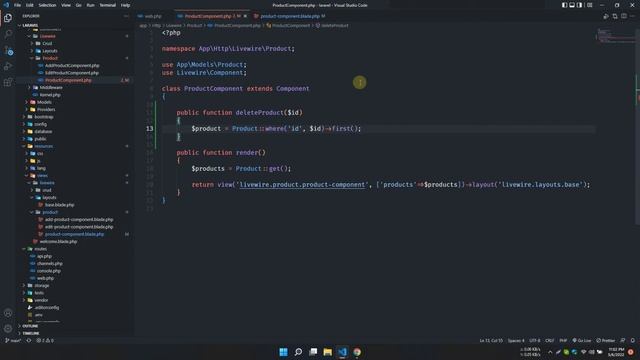Click the synchronize changes icon in status bar
Image resolution: width=640 pixels, height=360 pixels.
tap(29, 340)
